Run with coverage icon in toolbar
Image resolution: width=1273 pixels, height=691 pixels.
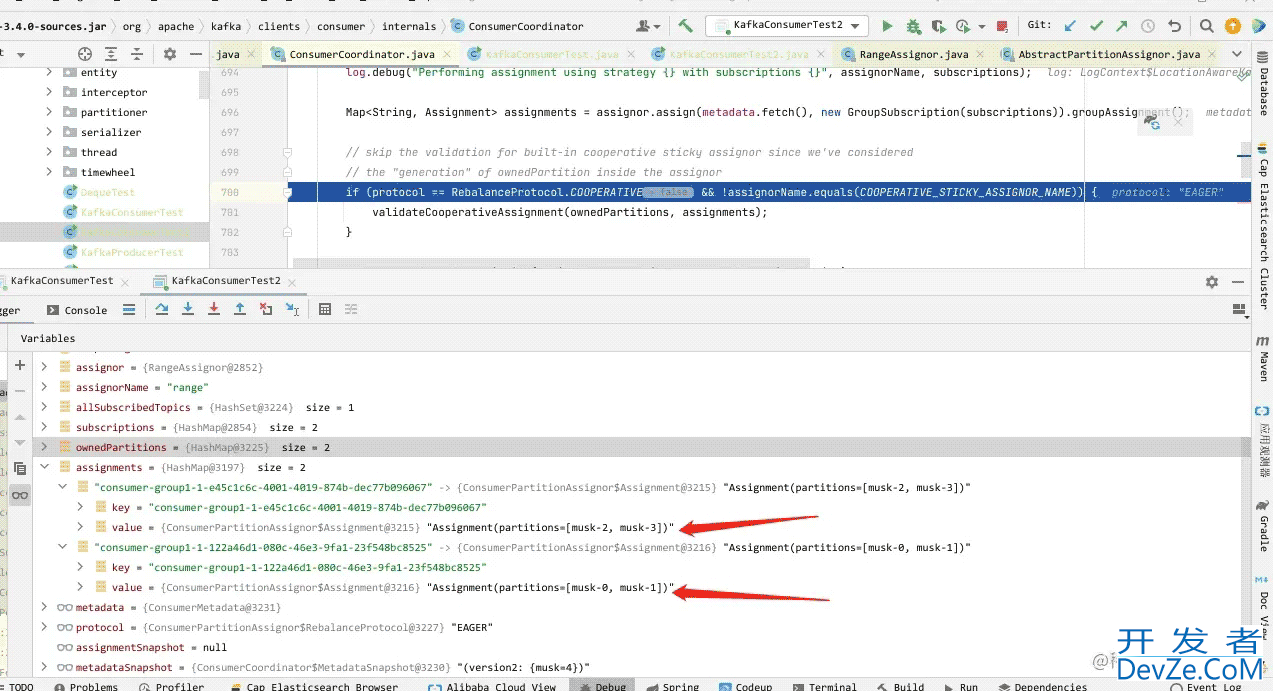(938, 26)
